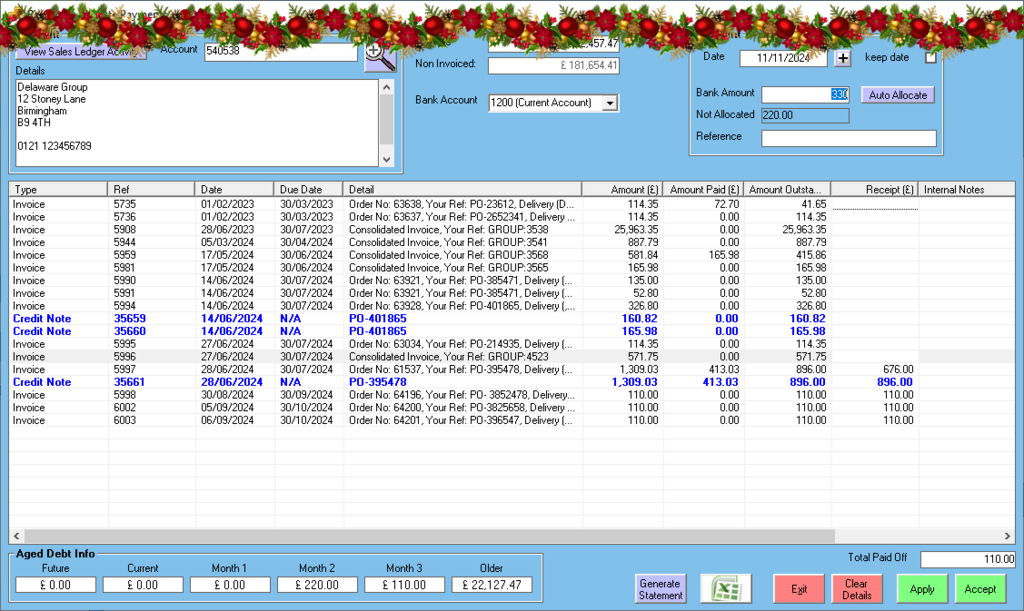Viewport: 1024px width, 611px height.
Task: Open the Bank Account dropdown
Action: click(x=609, y=103)
